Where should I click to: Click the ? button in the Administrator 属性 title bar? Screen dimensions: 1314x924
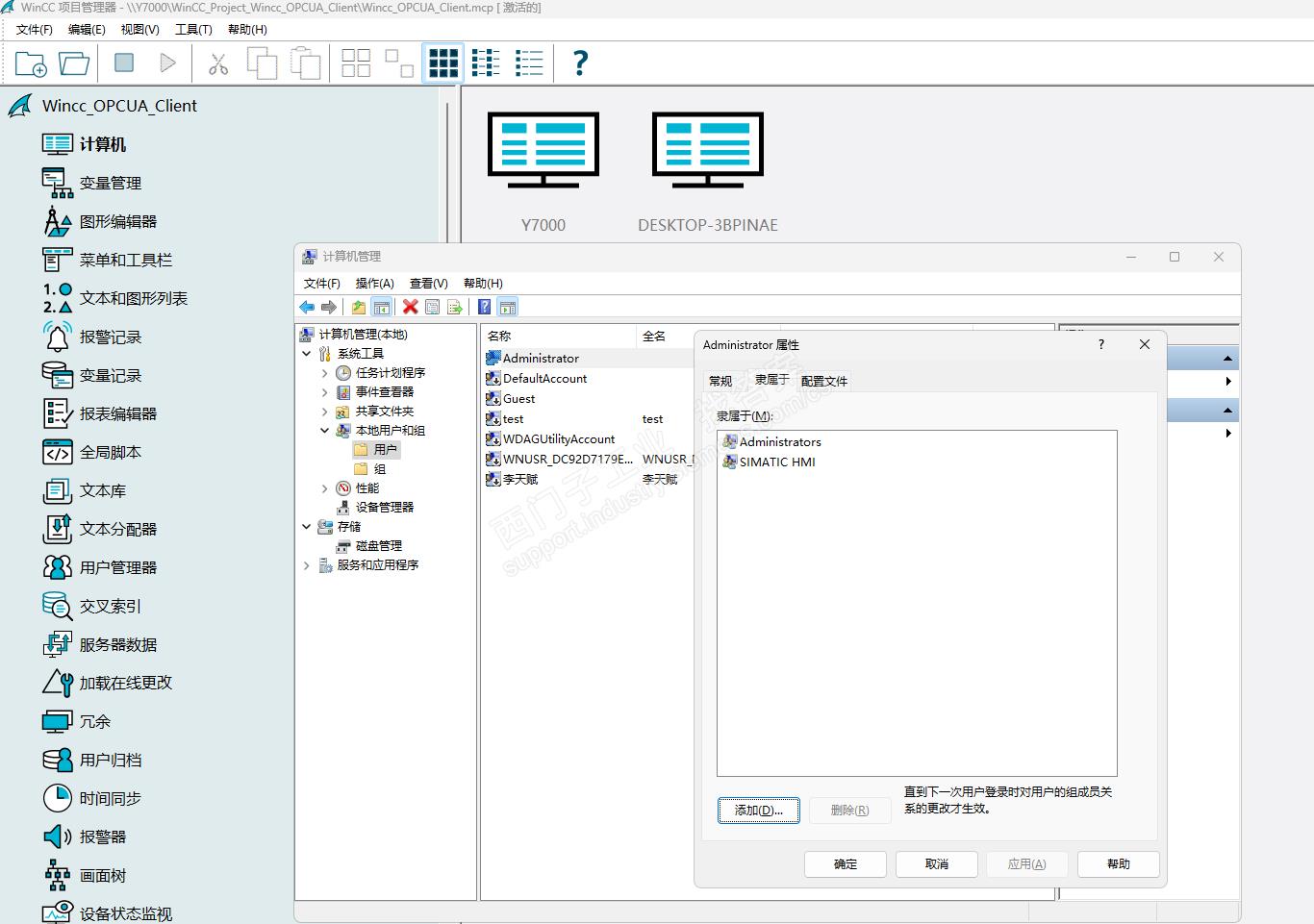tap(1101, 344)
